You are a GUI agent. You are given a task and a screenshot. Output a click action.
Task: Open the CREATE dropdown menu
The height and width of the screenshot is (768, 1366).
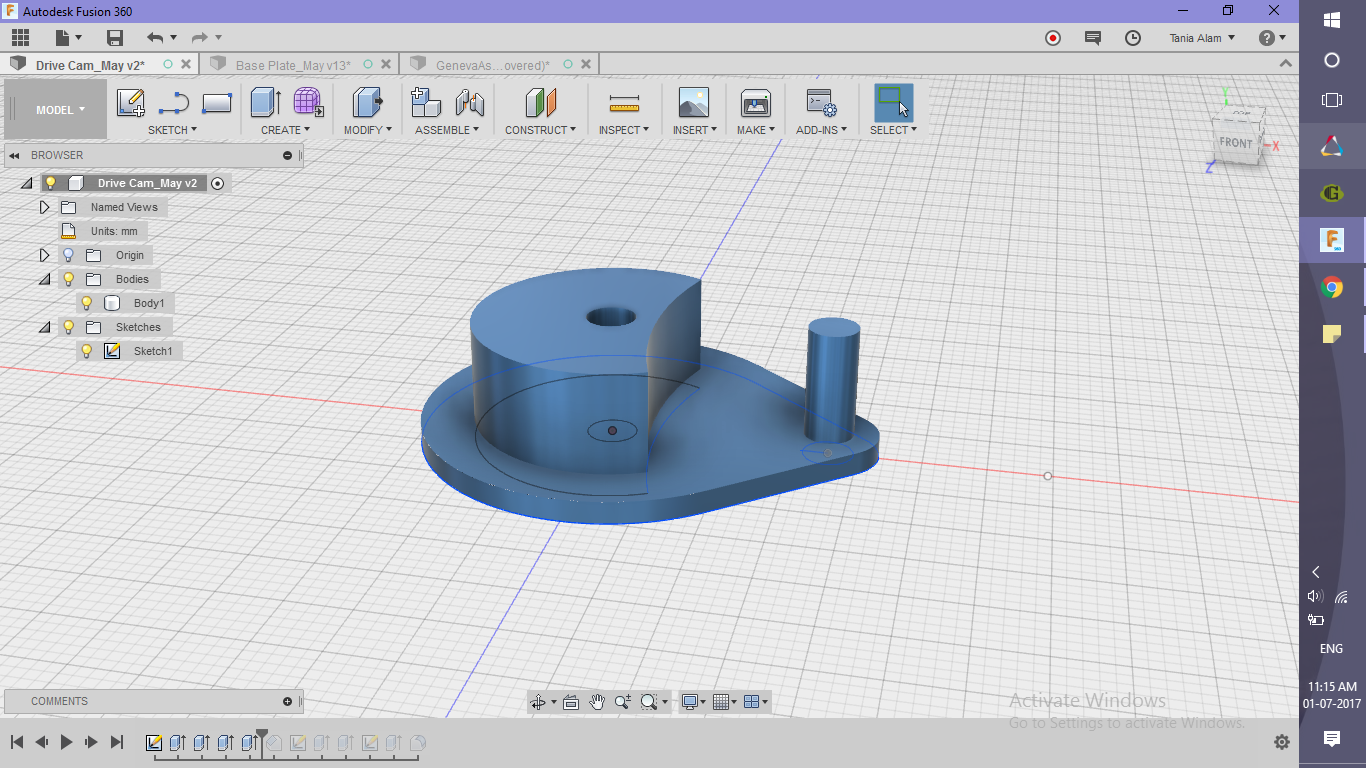pyautogui.click(x=286, y=130)
